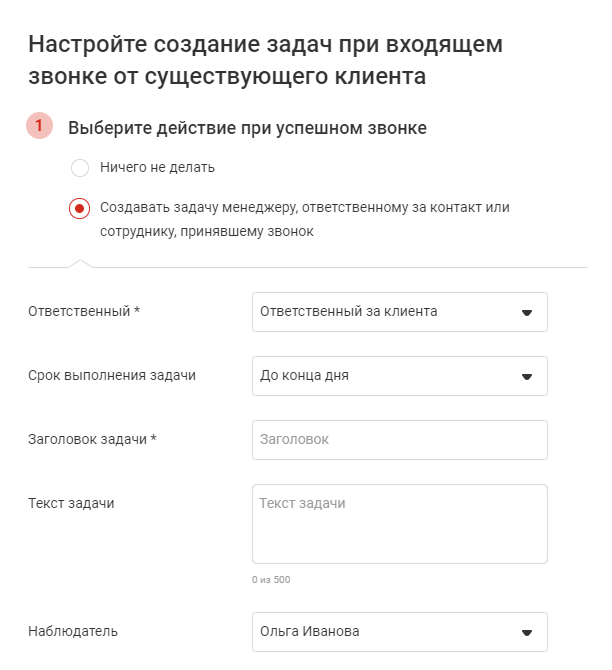The width and height of the screenshot is (612, 670).
Task: Click the triangular notch on the divider line
Action: pos(79,263)
